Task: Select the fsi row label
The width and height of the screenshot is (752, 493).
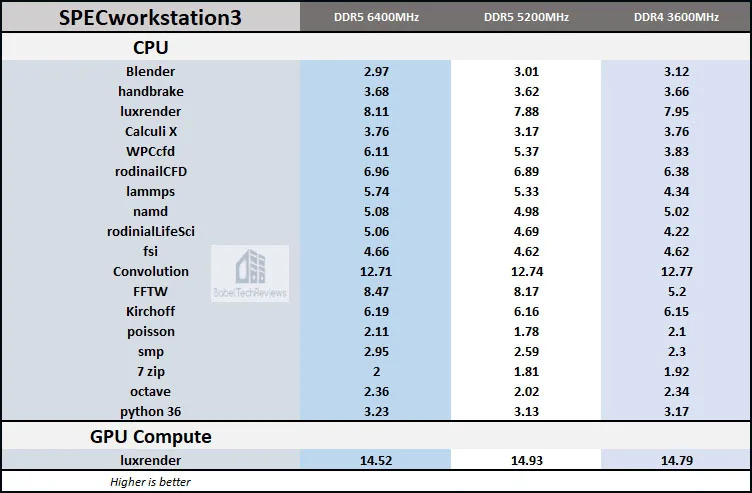Action: 151,251
